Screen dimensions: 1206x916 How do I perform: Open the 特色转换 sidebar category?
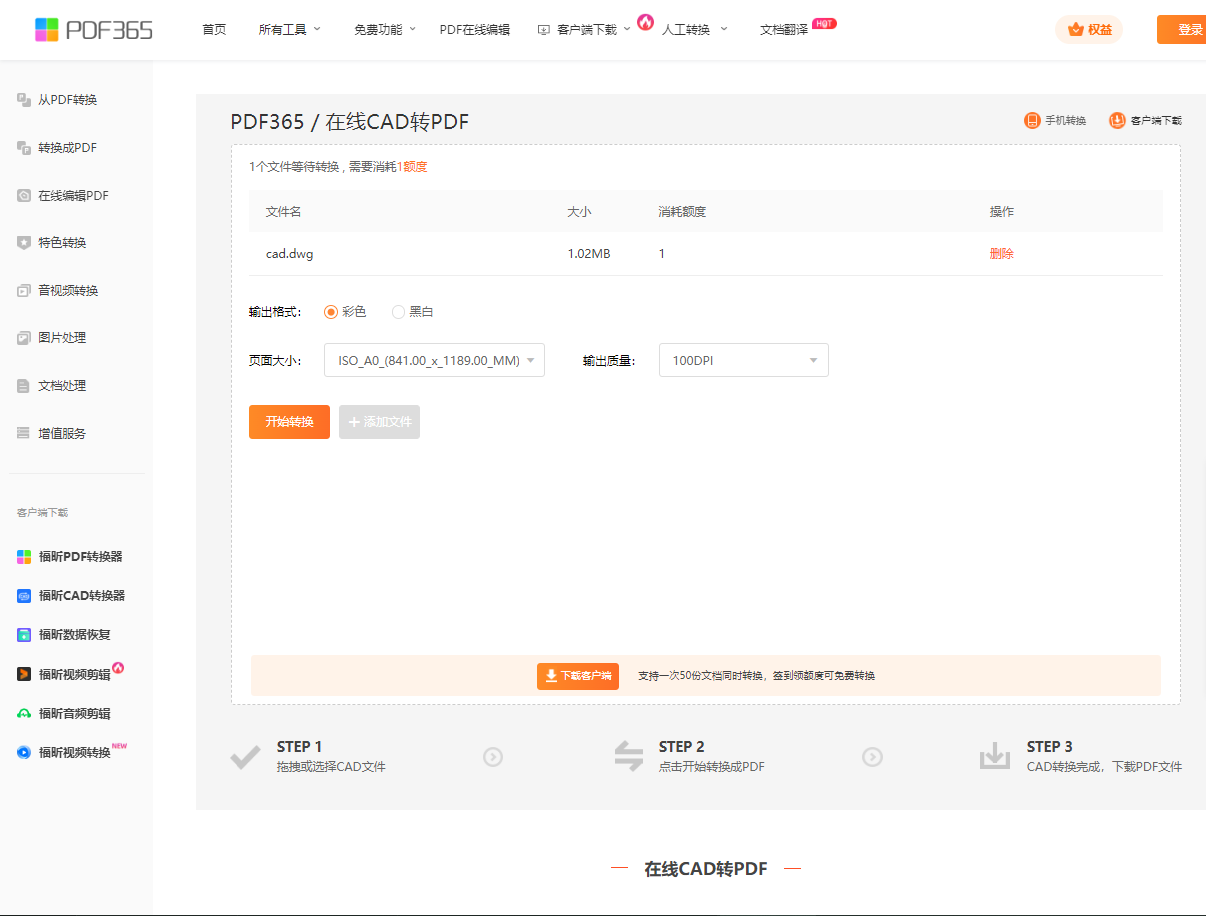tap(62, 243)
